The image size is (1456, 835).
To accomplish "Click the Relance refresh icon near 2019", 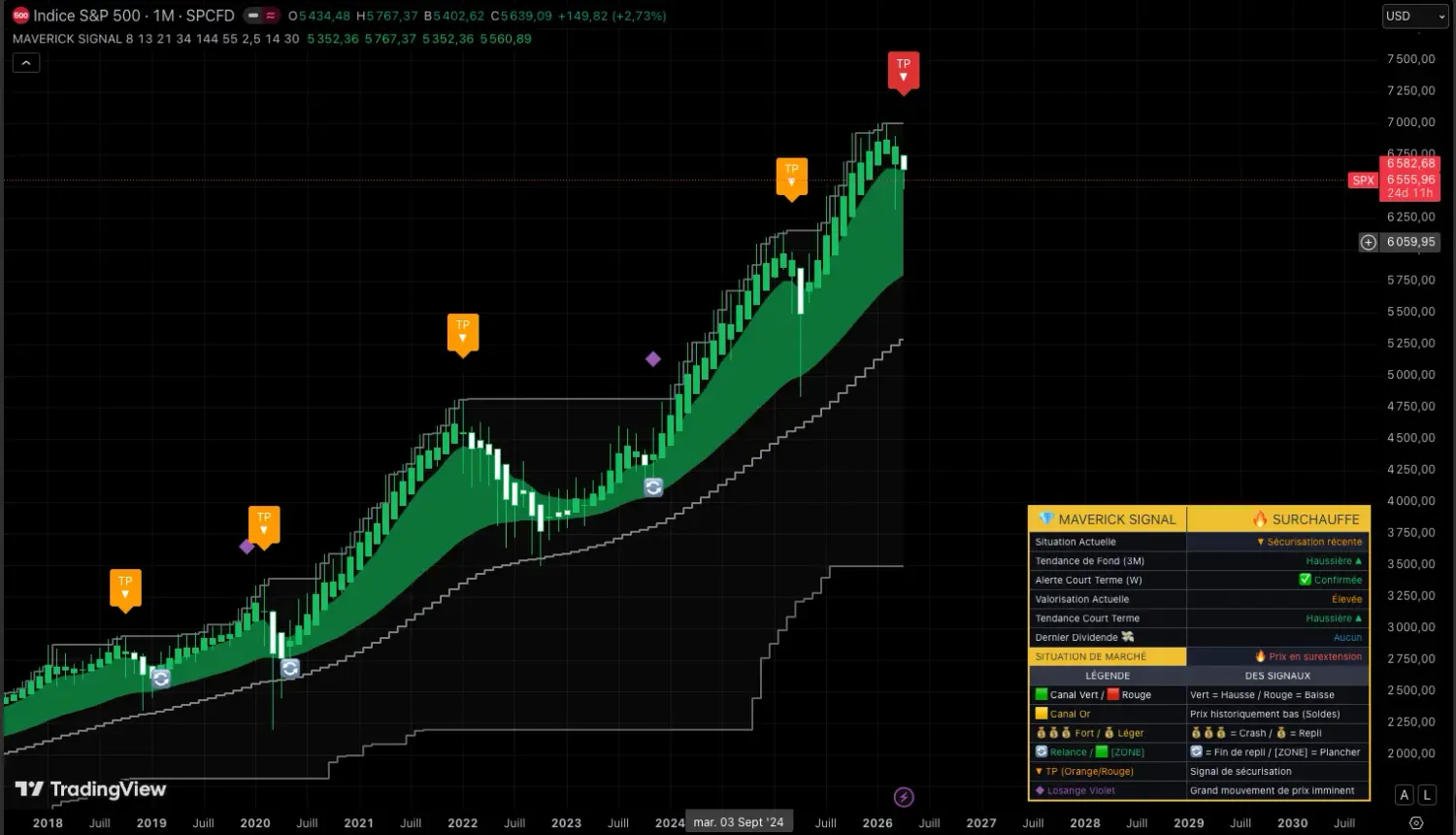I will (161, 678).
